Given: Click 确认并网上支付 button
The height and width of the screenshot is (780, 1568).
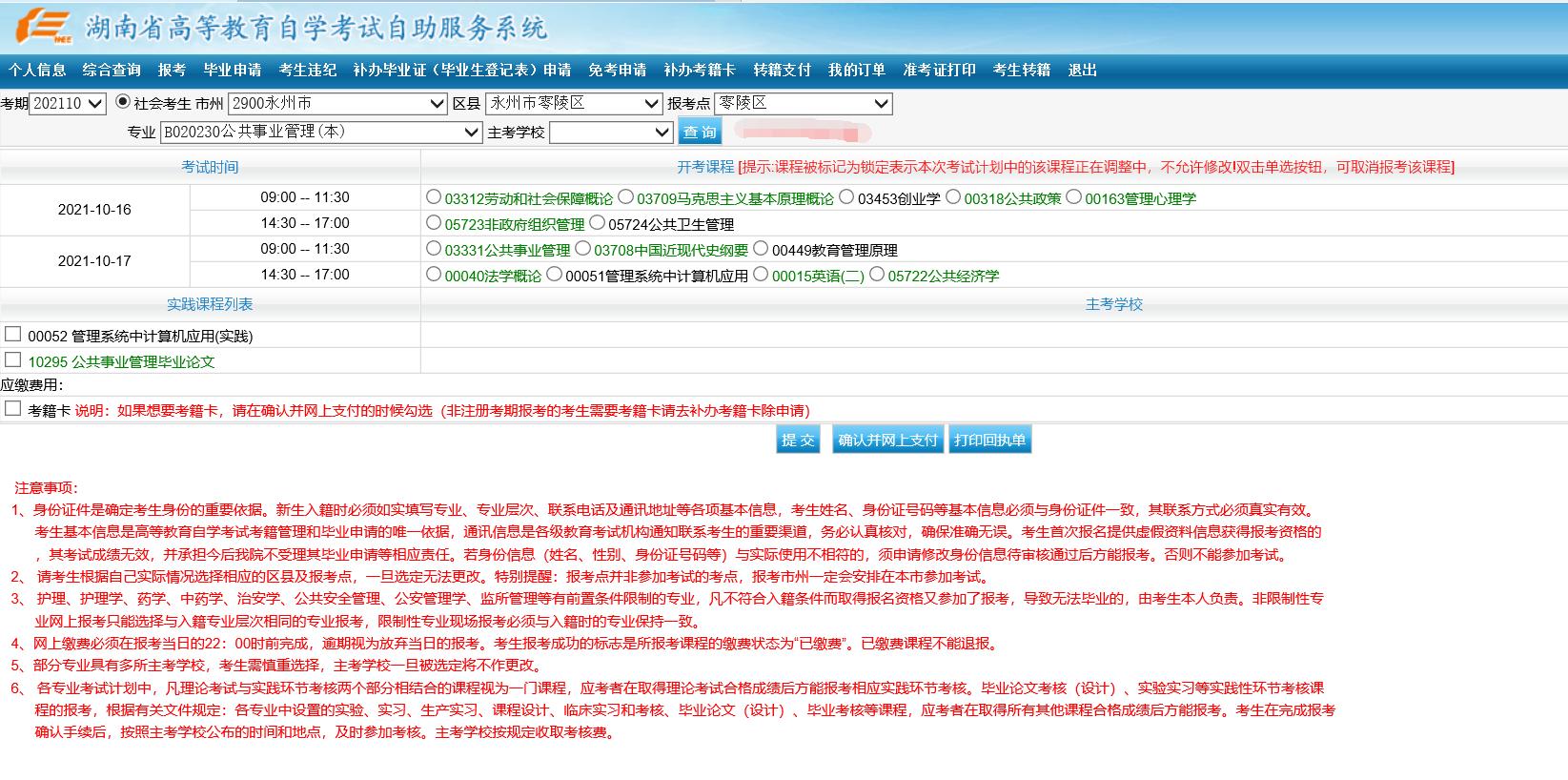Looking at the screenshot, I should pyautogui.click(x=888, y=440).
